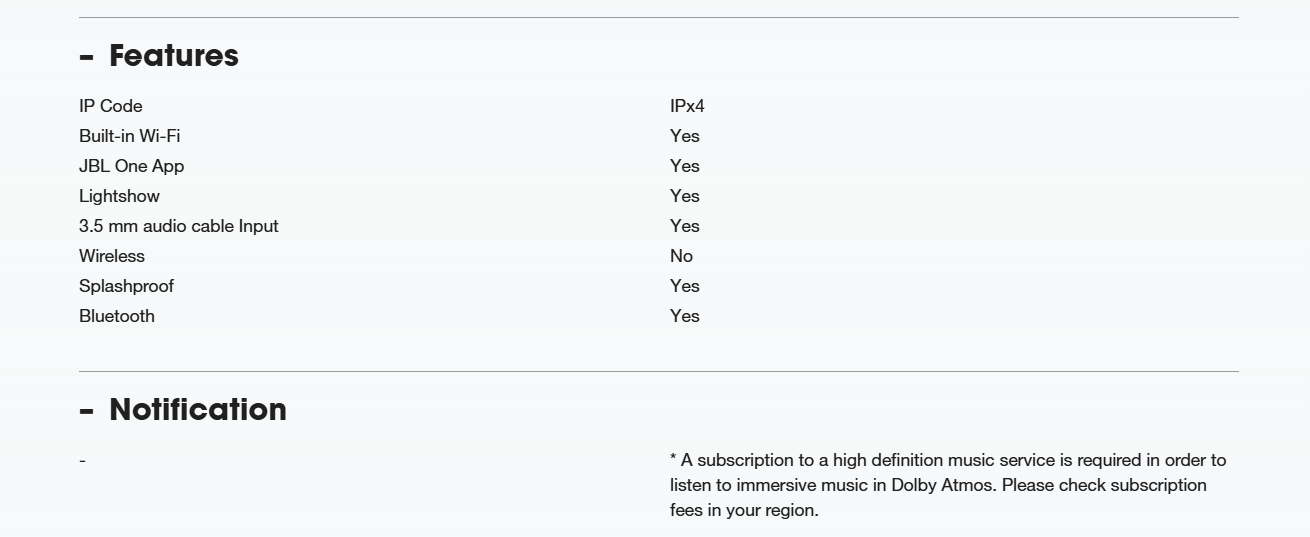Click the JBL One App label
Image resolution: width=1310 pixels, height=537 pixels.
coord(132,166)
